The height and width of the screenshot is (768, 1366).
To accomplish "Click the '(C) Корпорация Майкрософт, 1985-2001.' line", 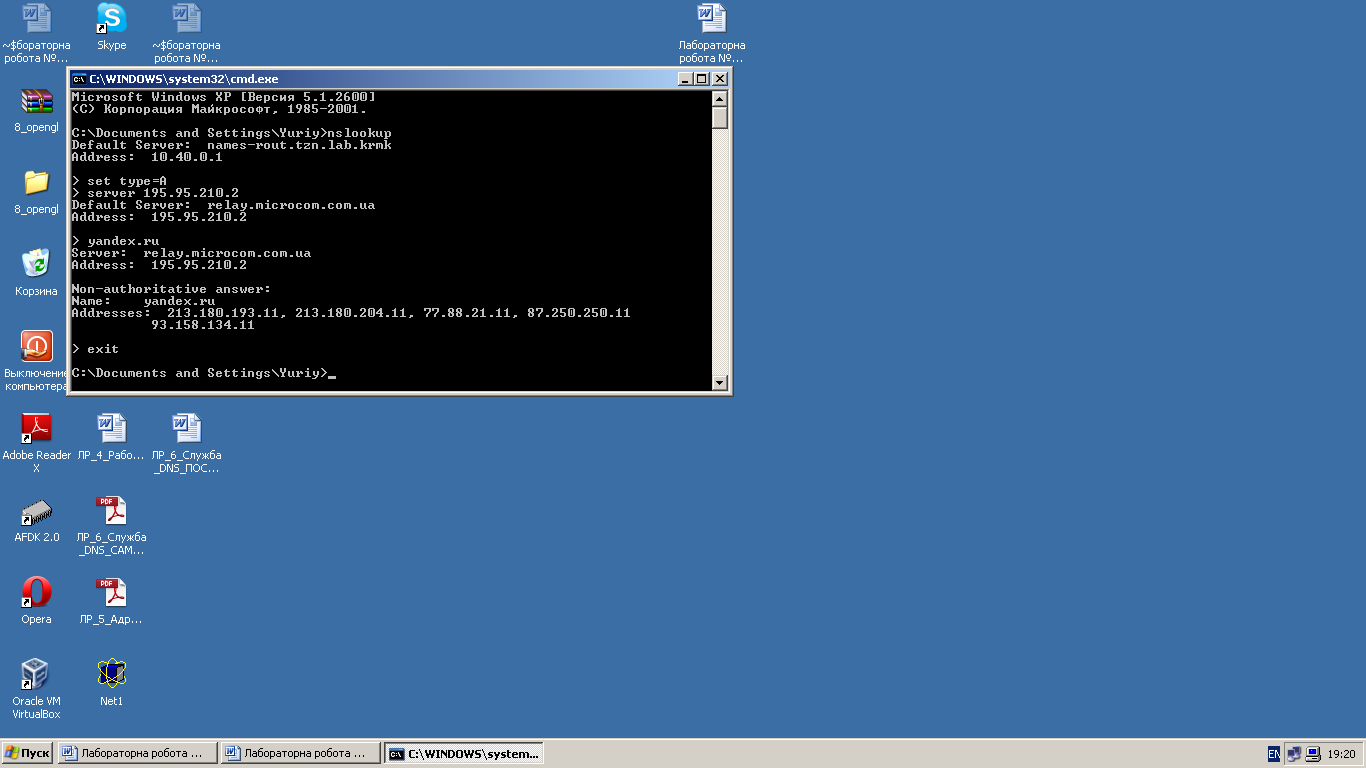I will [x=220, y=108].
